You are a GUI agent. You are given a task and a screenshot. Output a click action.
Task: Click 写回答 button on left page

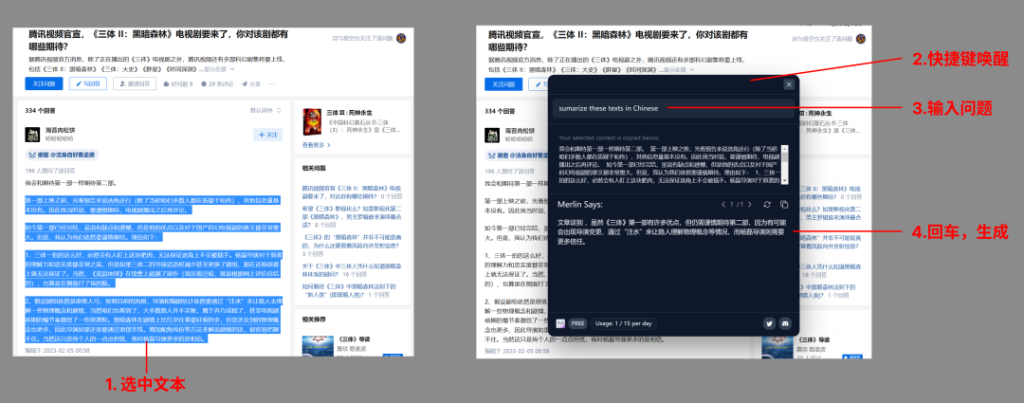tap(88, 84)
